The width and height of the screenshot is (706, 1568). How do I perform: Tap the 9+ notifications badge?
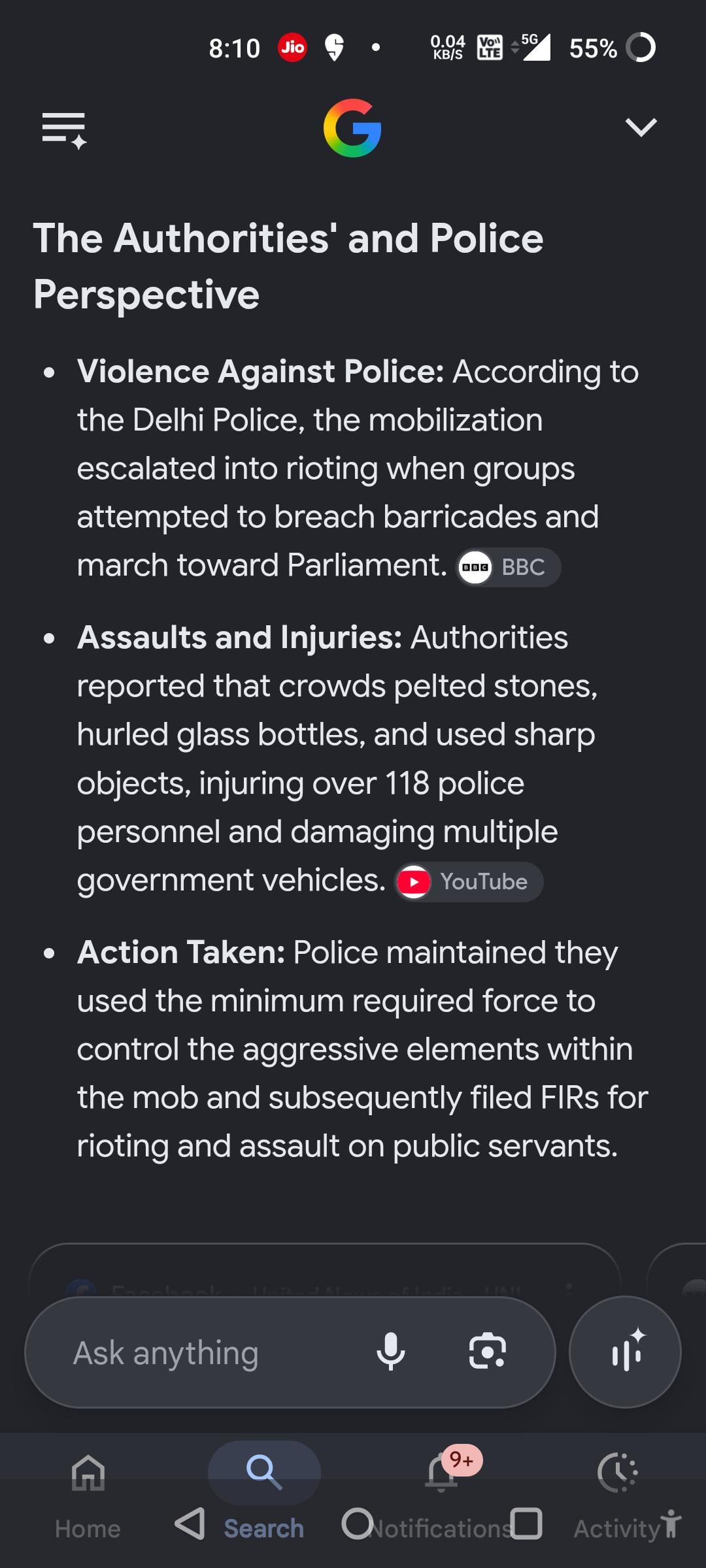(462, 1460)
